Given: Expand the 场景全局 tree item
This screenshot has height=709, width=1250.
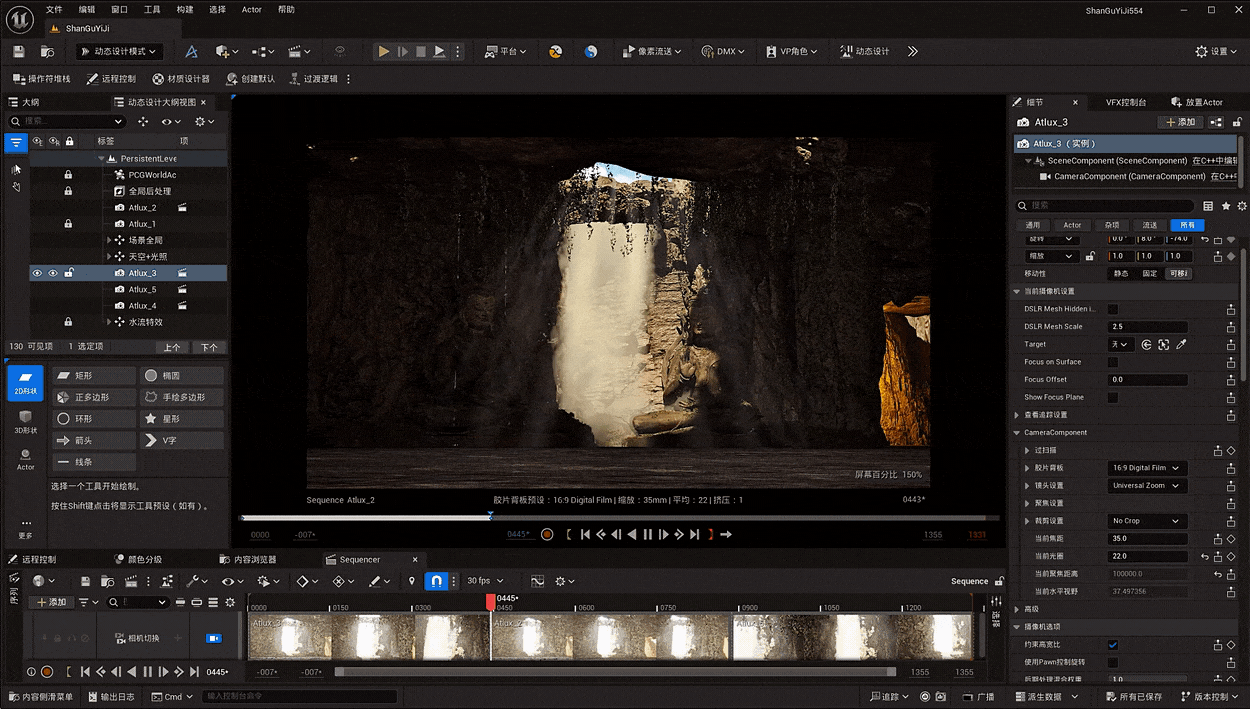Looking at the screenshot, I should 109,240.
